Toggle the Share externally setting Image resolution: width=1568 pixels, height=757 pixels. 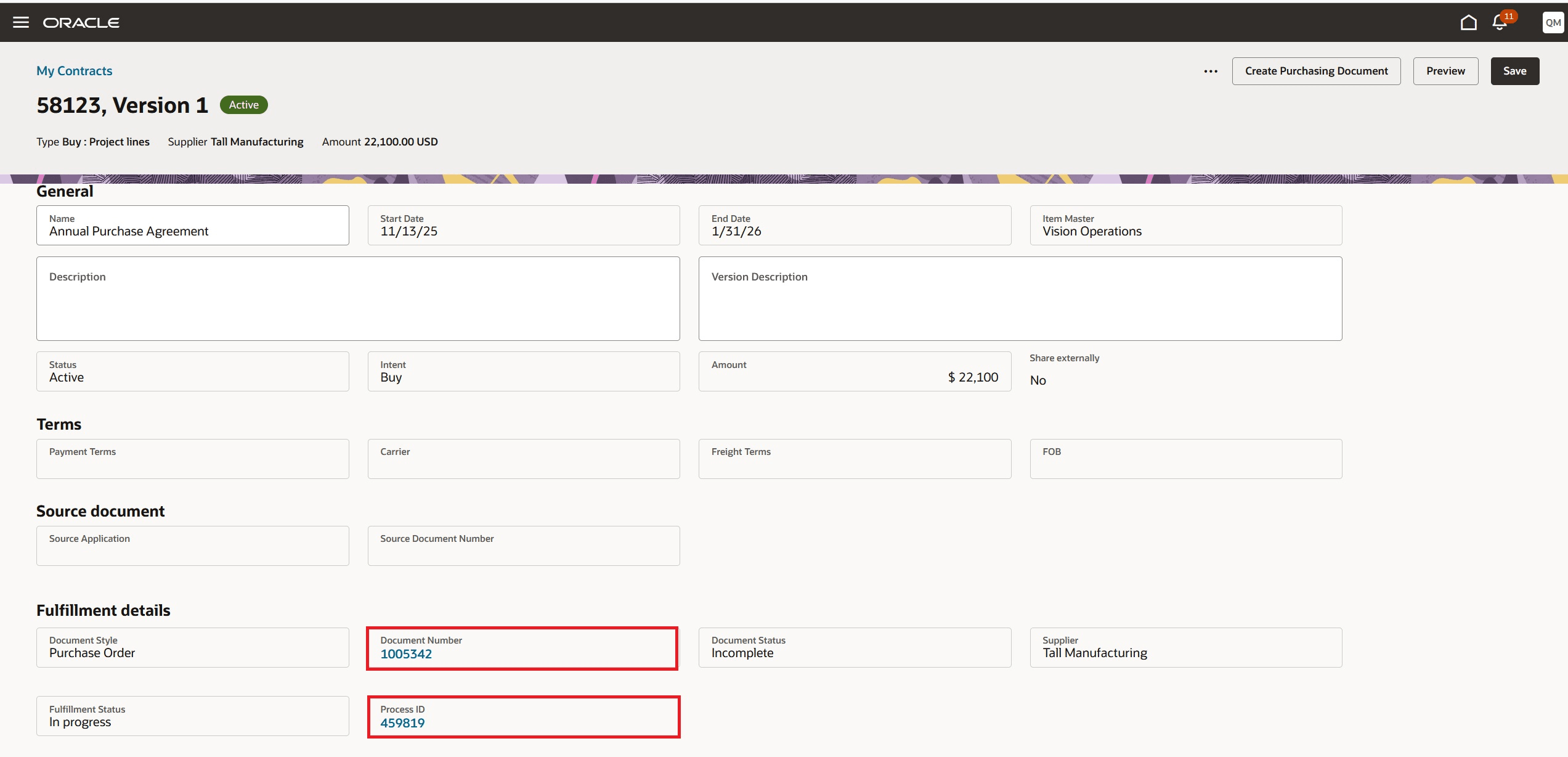(x=1038, y=380)
